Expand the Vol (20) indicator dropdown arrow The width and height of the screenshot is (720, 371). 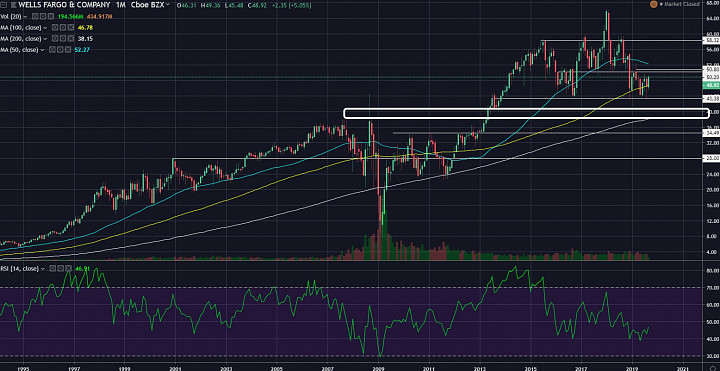tap(25, 17)
